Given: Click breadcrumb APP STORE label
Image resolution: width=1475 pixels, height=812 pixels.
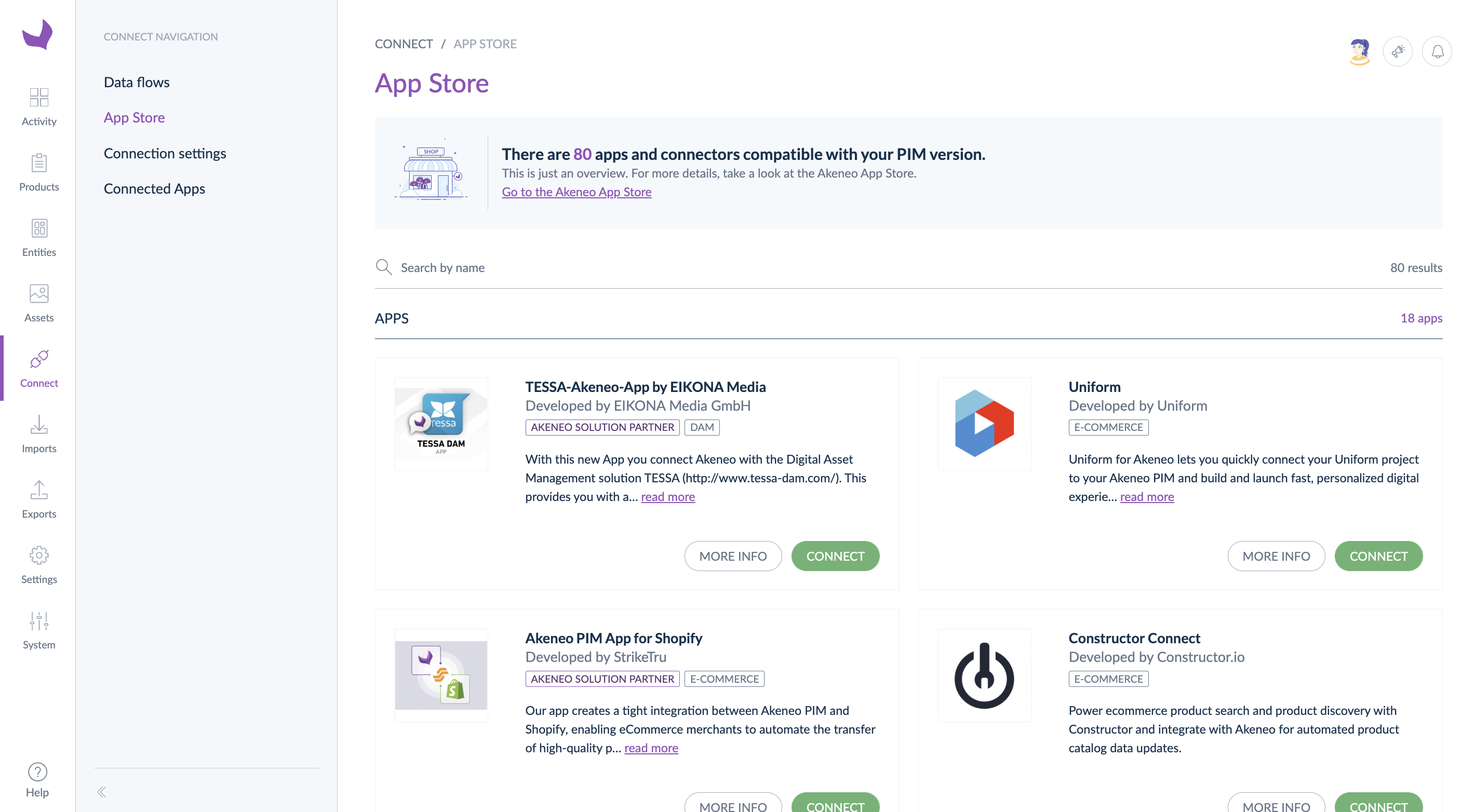Looking at the screenshot, I should click(x=485, y=43).
